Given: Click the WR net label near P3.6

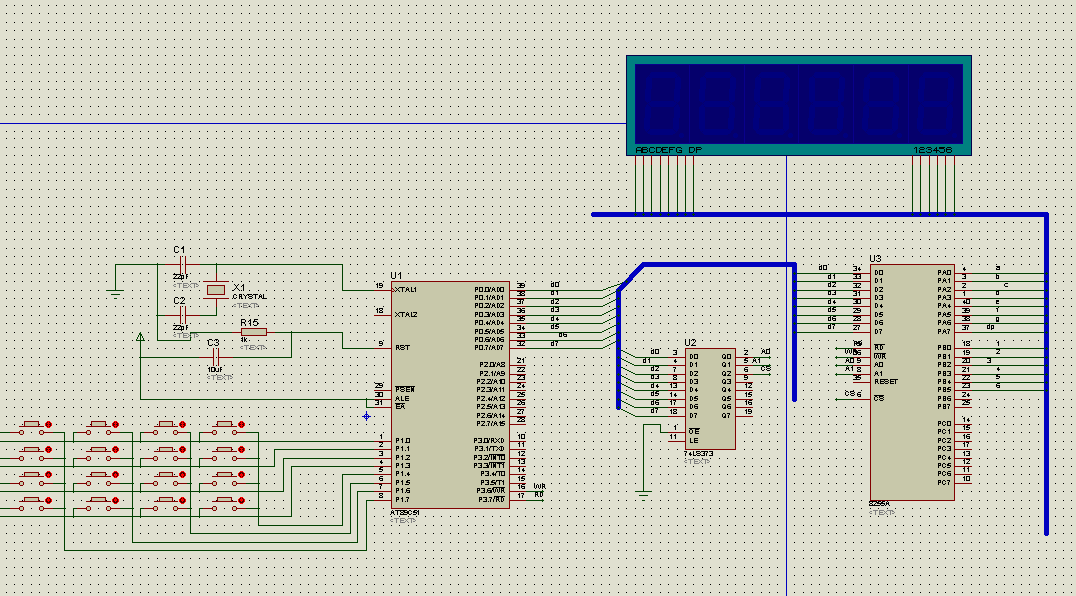Looking at the screenshot, I should coord(539,487).
